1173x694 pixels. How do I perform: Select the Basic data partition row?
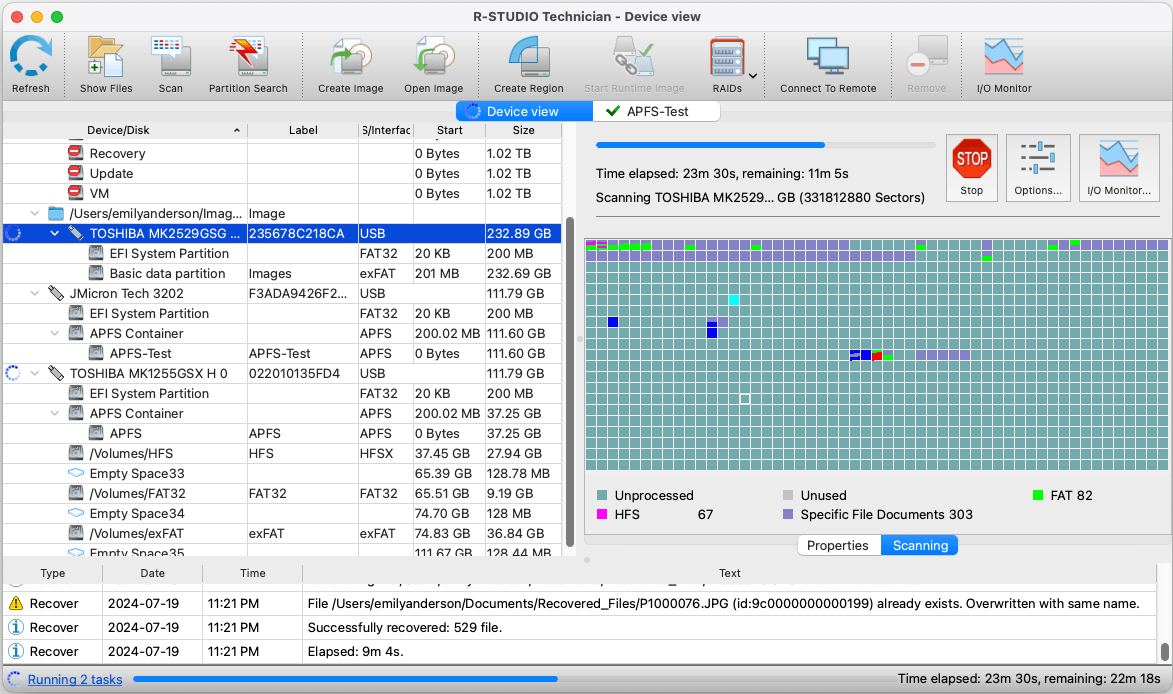point(282,274)
